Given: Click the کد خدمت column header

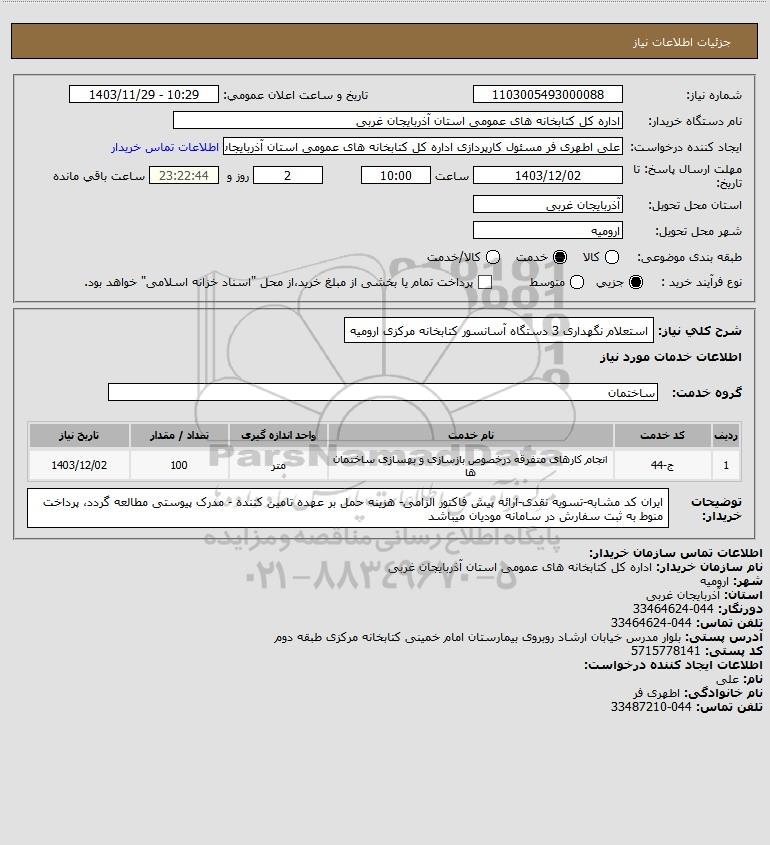Looking at the screenshot, I should click(662, 435).
